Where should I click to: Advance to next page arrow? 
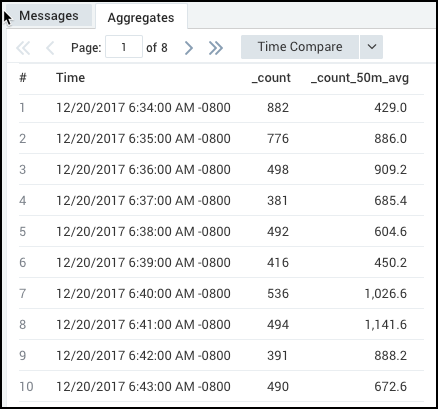tap(189, 48)
